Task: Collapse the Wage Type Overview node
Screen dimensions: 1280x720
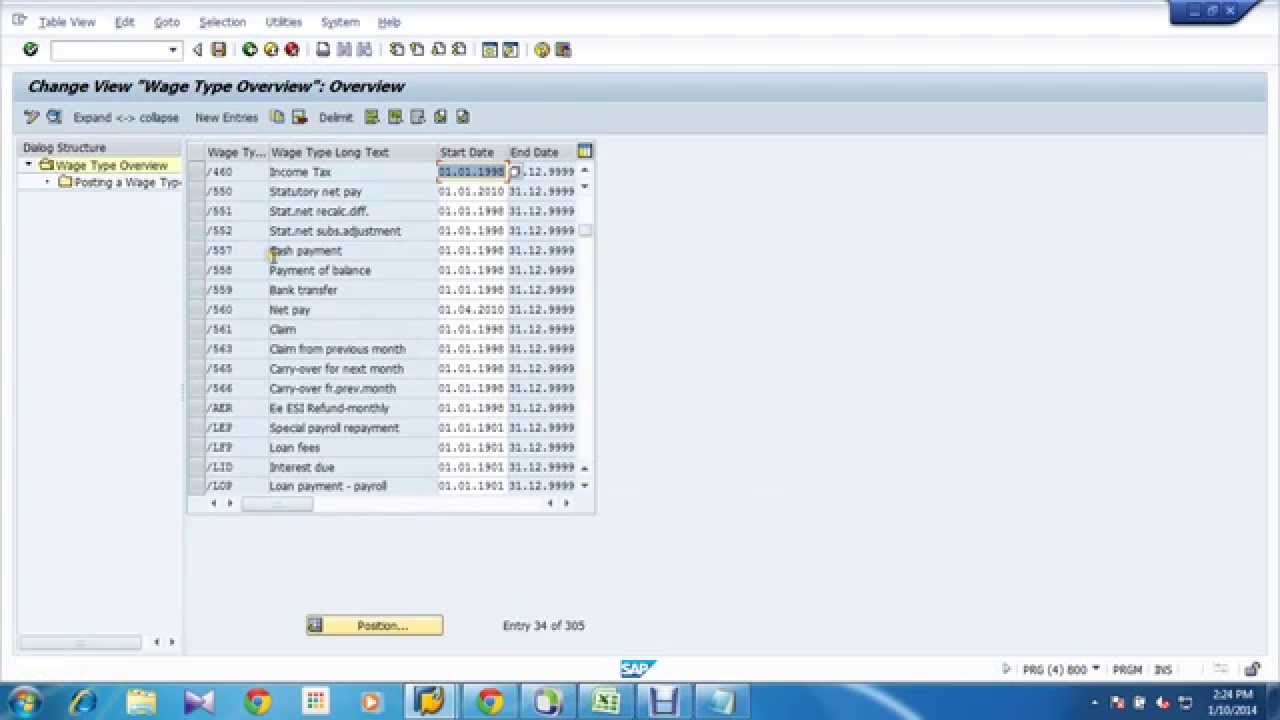Action: coord(29,165)
